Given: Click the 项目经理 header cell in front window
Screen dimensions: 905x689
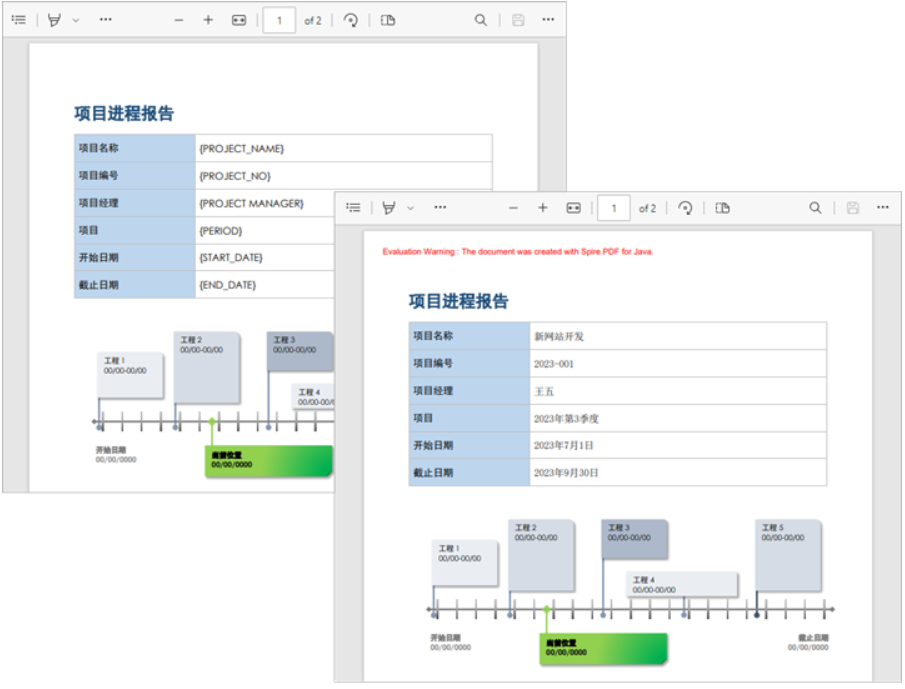Looking at the screenshot, I should (469, 391).
